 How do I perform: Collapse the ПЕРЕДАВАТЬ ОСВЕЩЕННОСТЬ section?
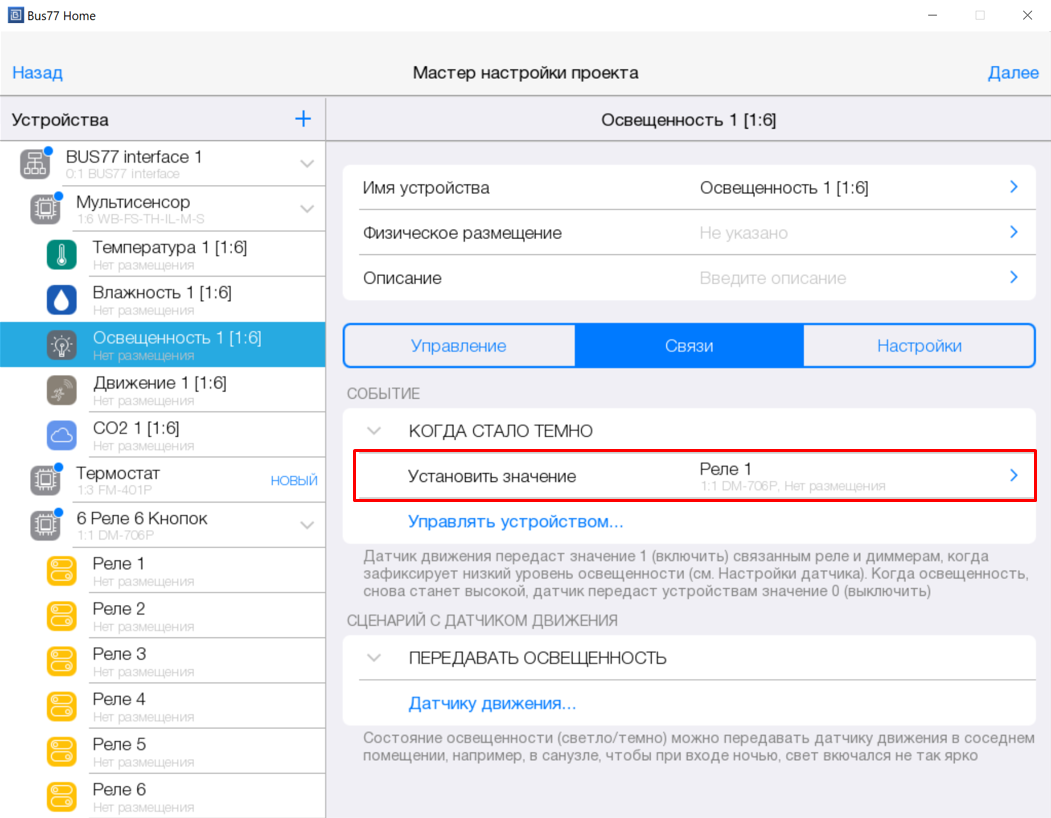pos(375,658)
